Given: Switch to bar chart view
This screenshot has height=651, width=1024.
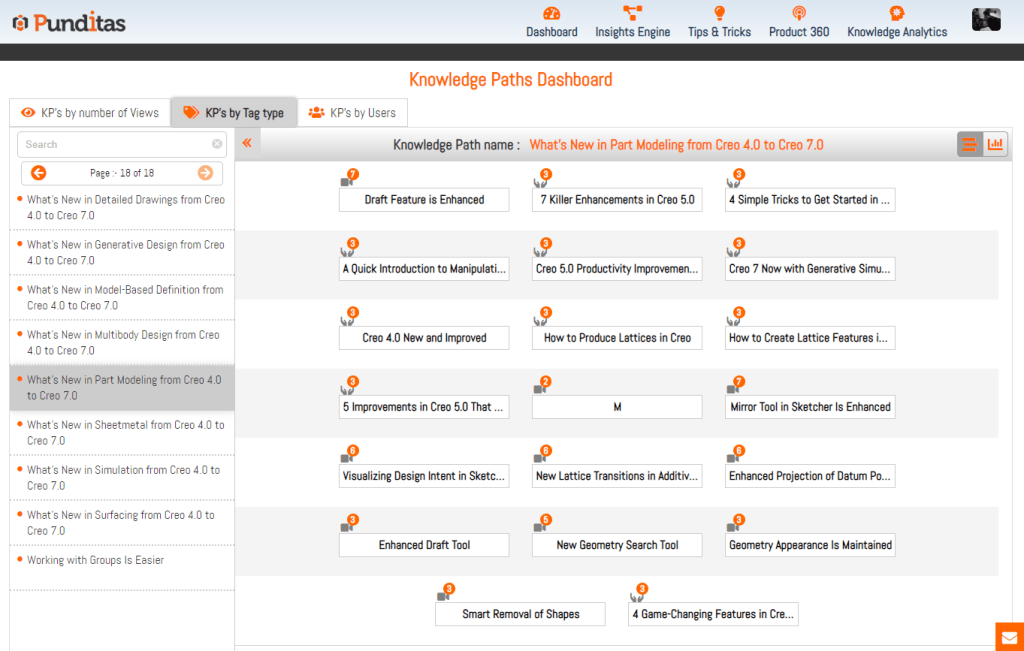Looking at the screenshot, I should point(995,145).
